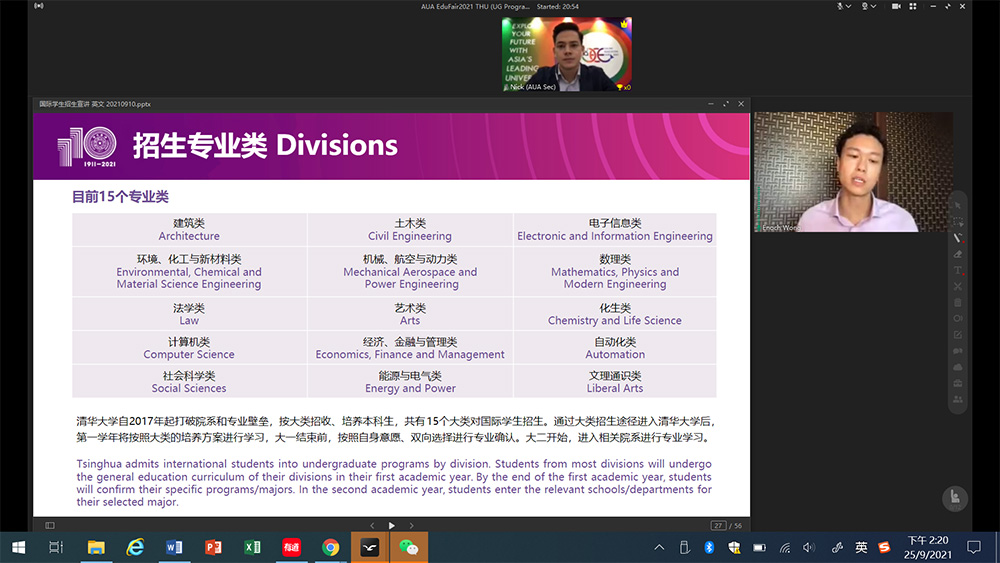
Task: Click the briefcase toolbox icon in side toolbar
Action: (958, 383)
